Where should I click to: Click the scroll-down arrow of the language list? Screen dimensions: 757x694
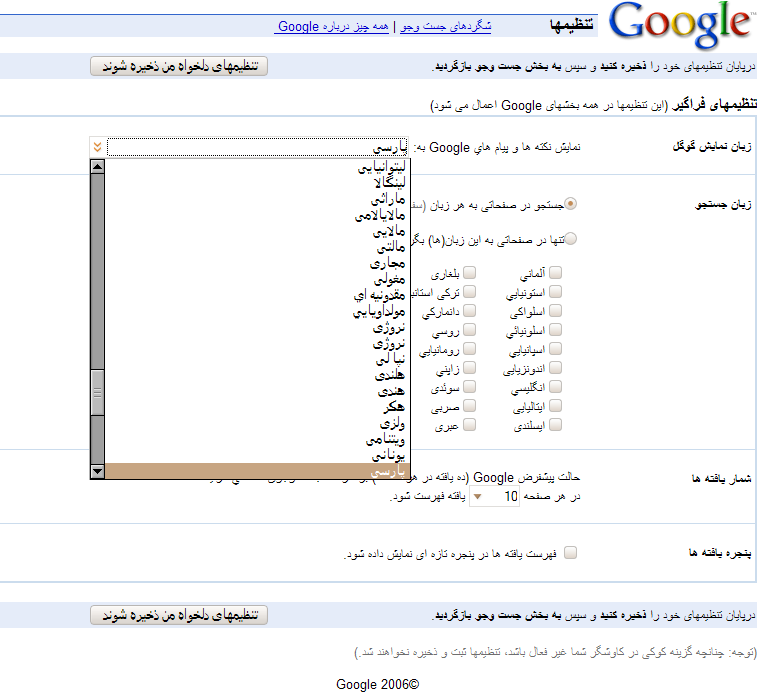97,471
